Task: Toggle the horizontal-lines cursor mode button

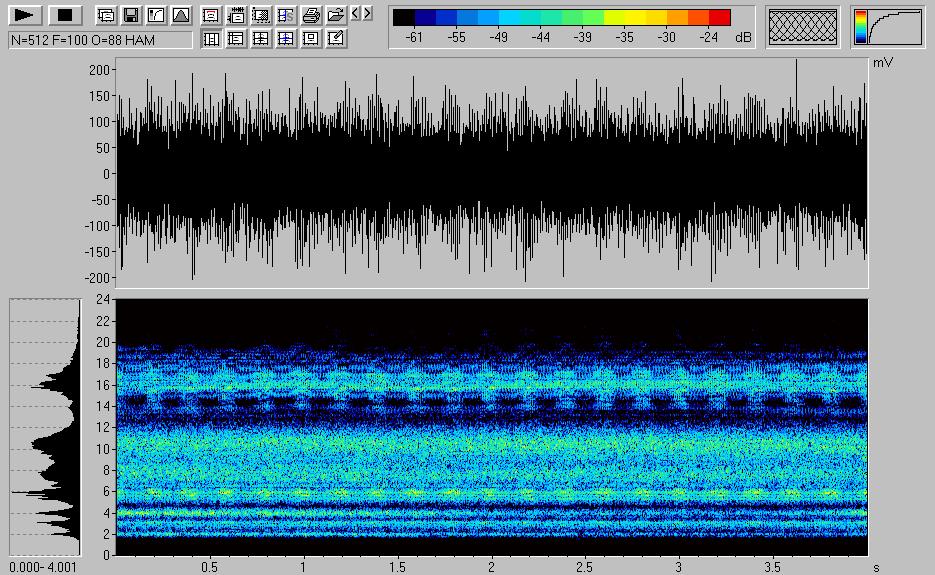Action: point(236,39)
